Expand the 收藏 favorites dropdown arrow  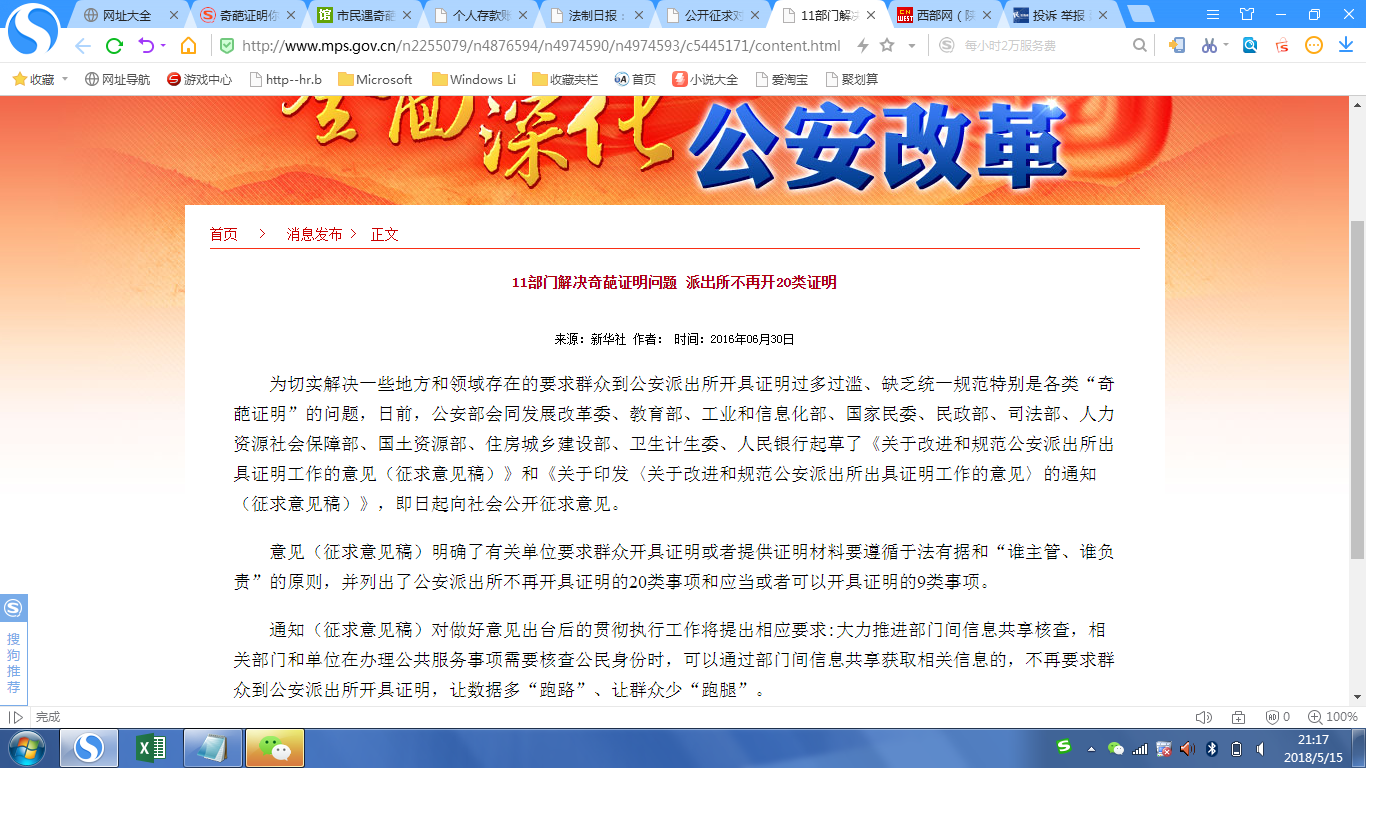65,79
